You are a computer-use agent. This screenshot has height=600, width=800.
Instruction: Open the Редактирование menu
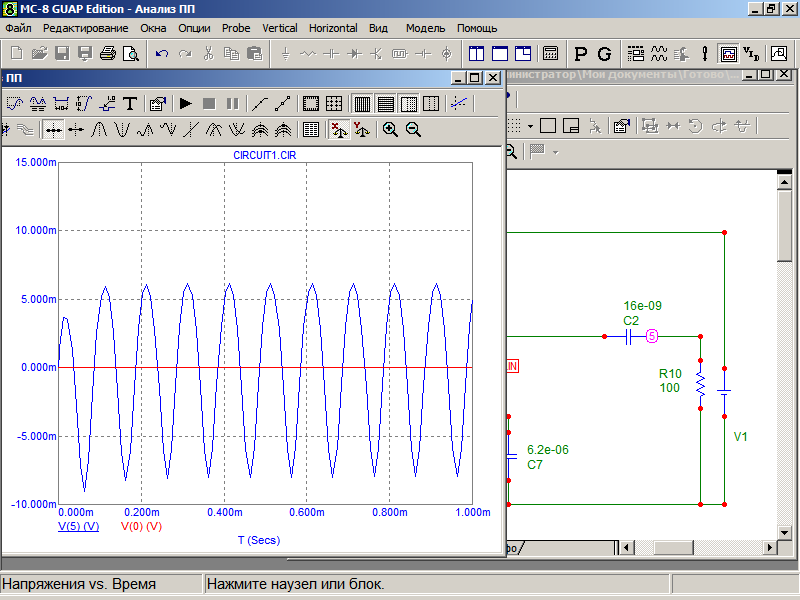coord(85,28)
